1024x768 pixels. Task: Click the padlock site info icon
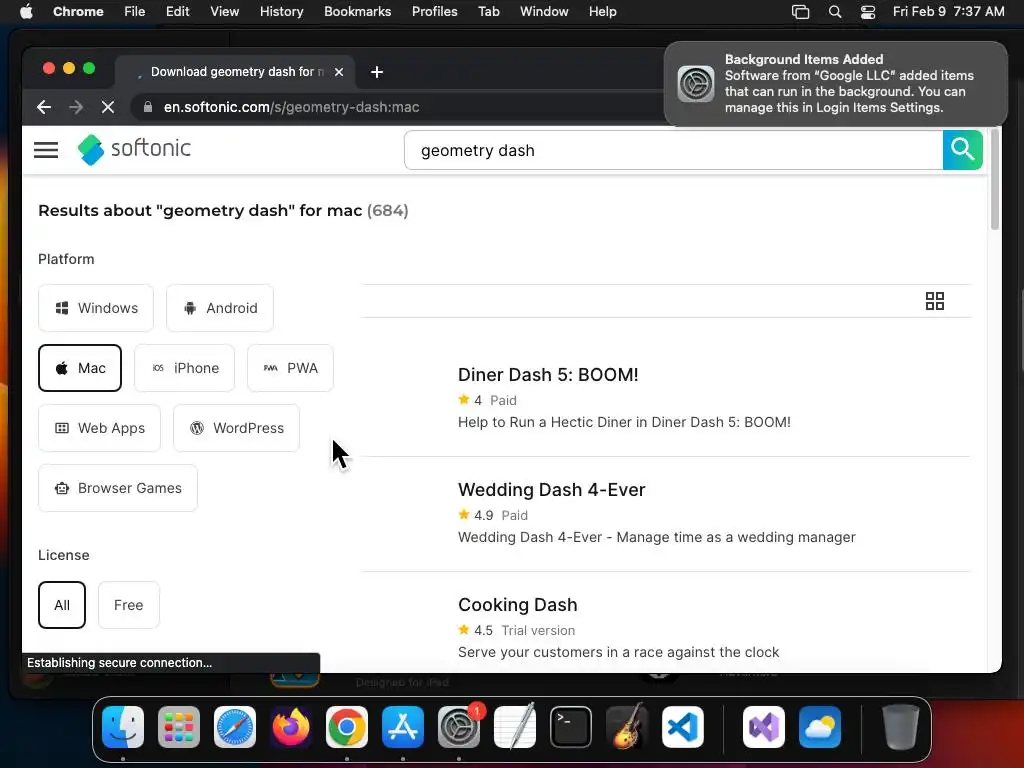(148, 106)
